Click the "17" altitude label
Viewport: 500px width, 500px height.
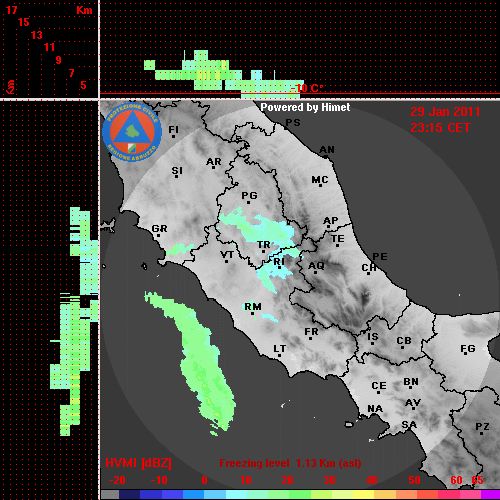tap(11, 10)
